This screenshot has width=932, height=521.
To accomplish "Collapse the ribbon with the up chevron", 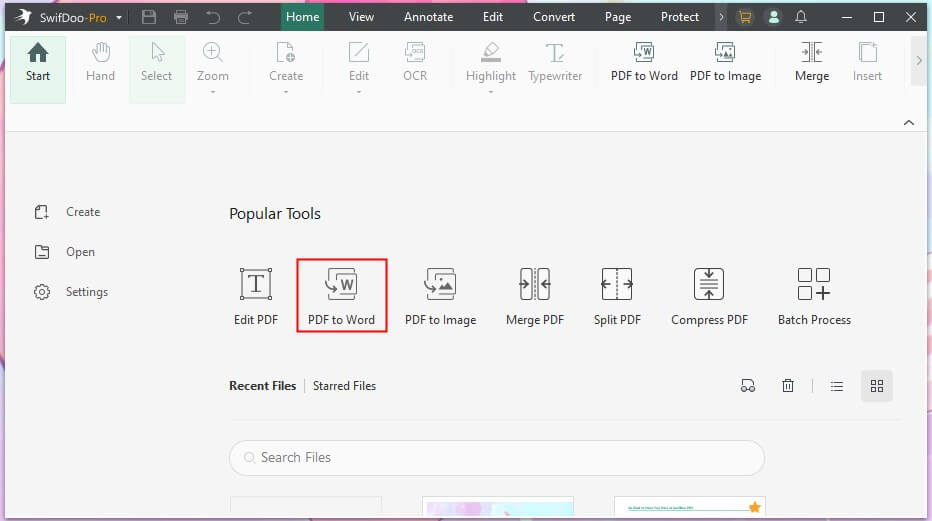I will (x=909, y=122).
